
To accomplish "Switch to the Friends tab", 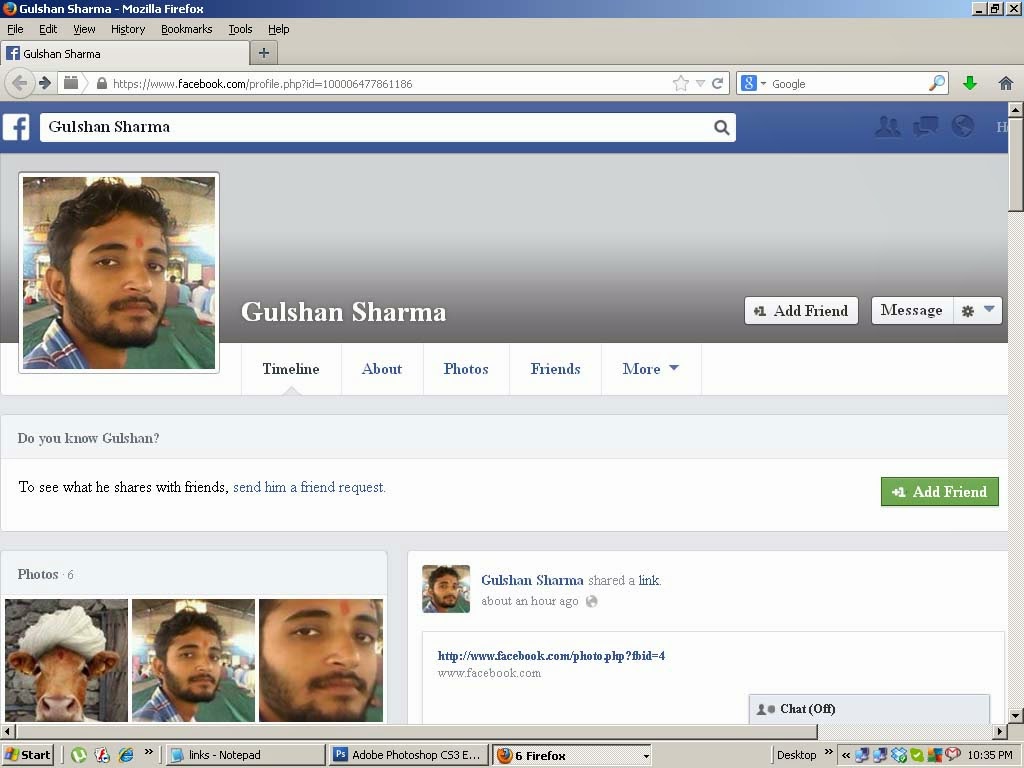I will pos(555,369).
